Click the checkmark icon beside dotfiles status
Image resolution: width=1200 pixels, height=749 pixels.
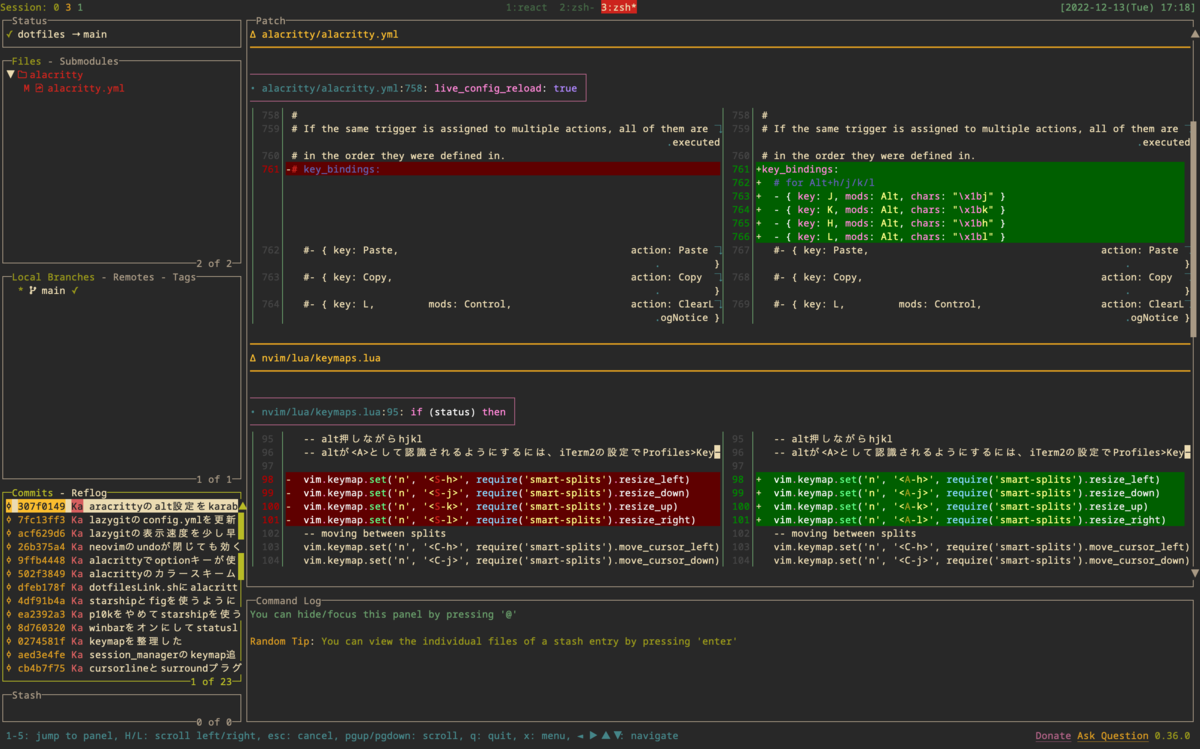coord(9,34)
